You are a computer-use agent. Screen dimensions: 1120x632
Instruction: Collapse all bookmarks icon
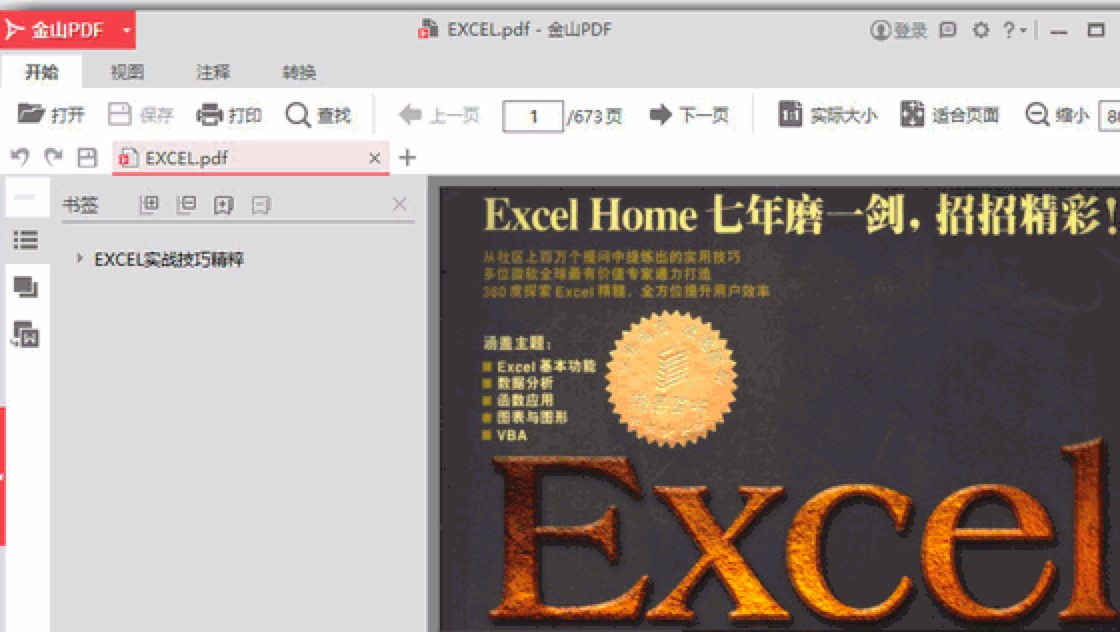click(x=186, y=205)
